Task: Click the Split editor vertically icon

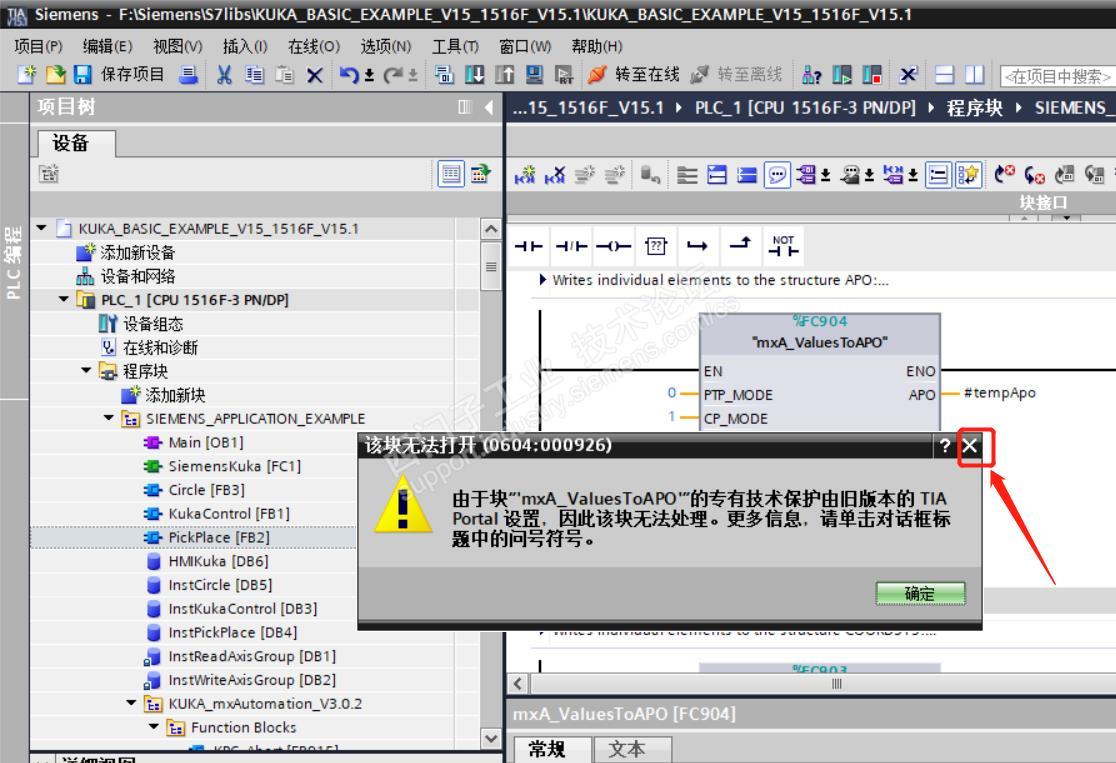Action: (974, 74)
